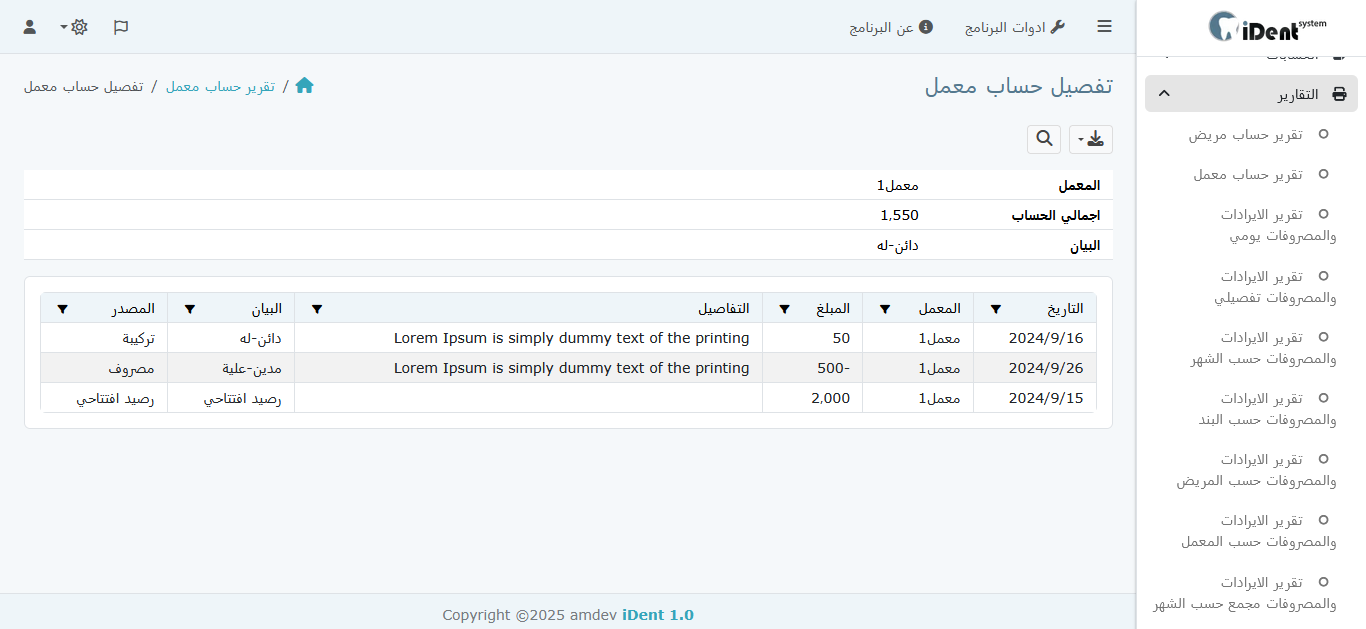
Task: Open عن البرنامج menu item
Action: tap(891, 27)
